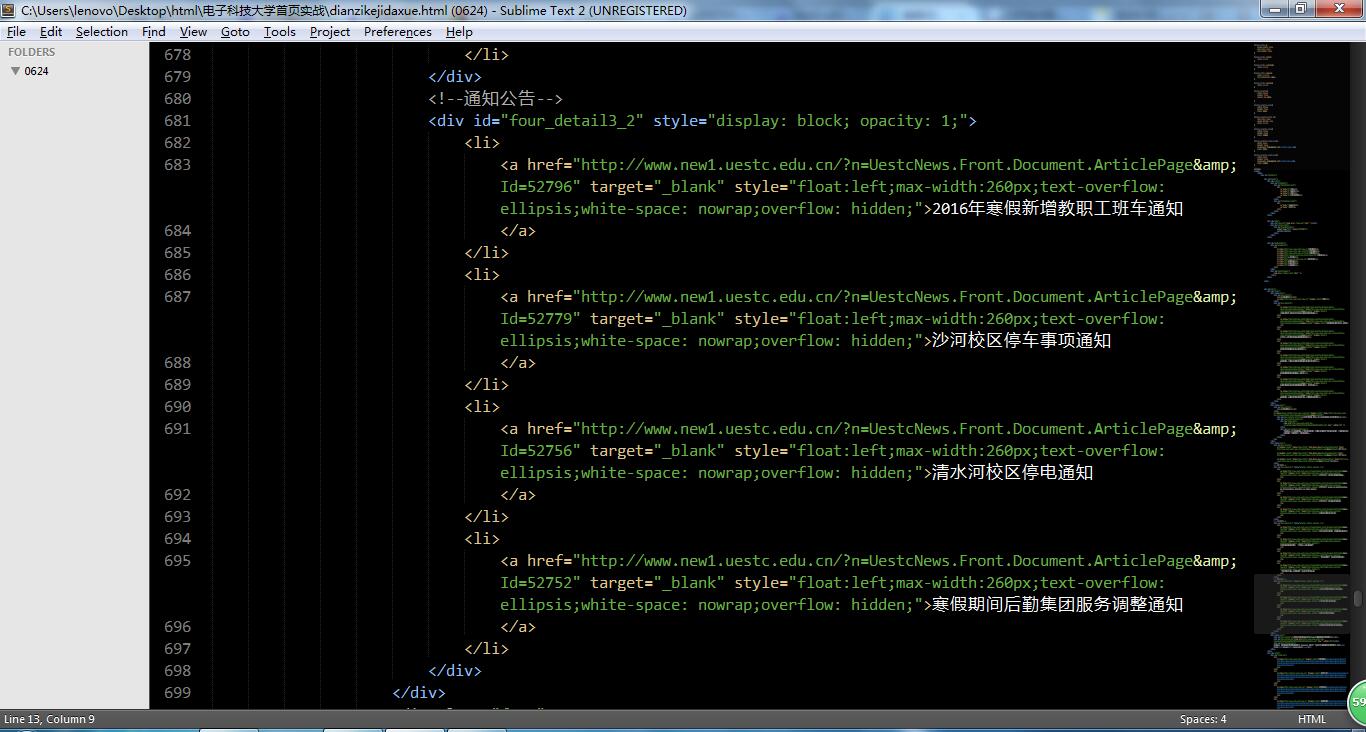
Task: Click the text 沙河校区停车事项通知
Action: [x=1021, y=341]
